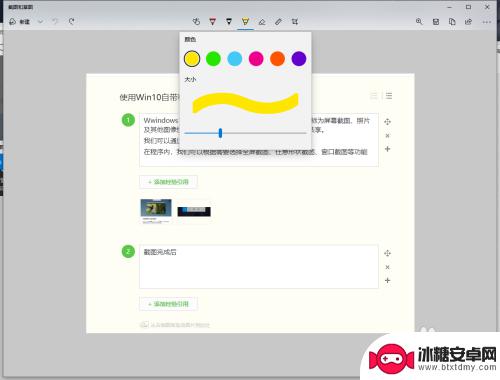
Task: Click the New snip button
Action: pyautogui.click(x=19, y=22)
